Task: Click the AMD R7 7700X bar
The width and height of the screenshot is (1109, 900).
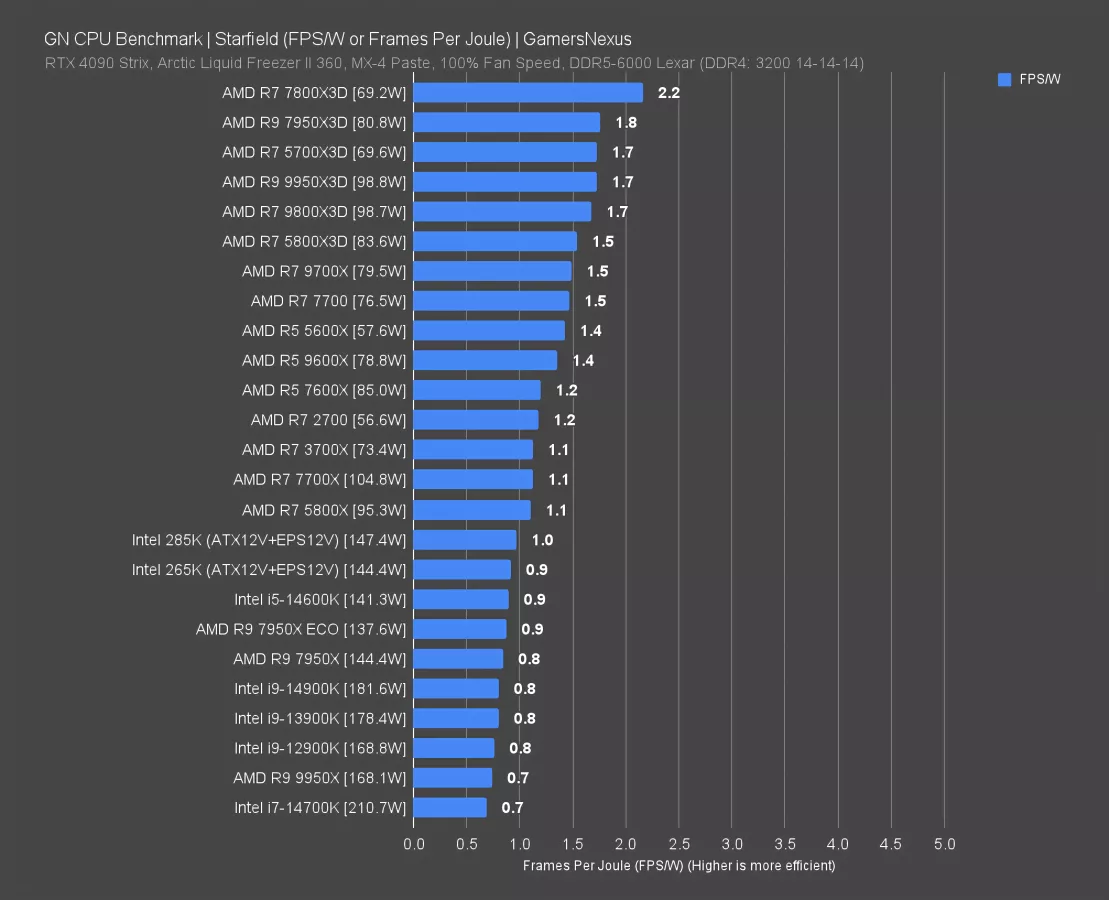Action: [473, 480]
